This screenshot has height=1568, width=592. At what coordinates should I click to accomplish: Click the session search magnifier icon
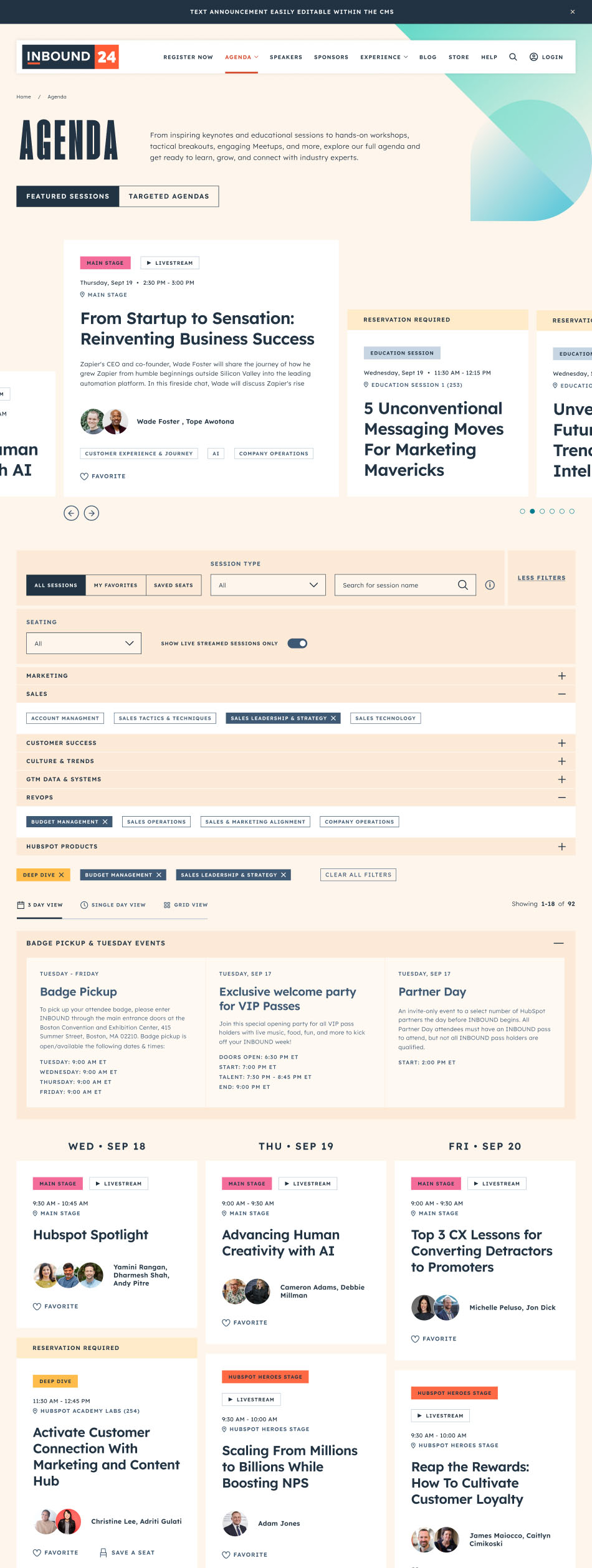coord(463,585)
